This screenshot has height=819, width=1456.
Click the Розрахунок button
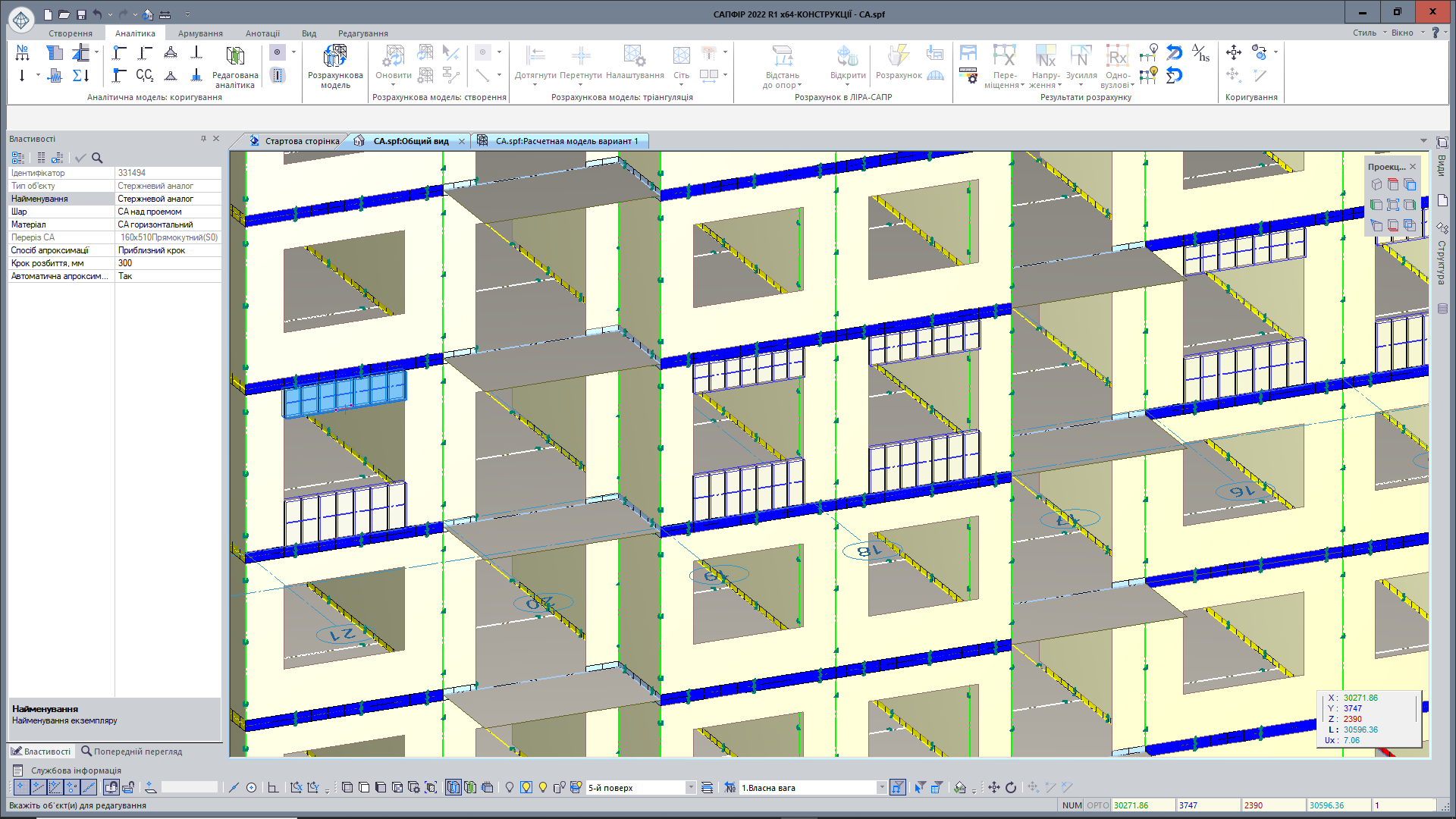pos(899,61)
